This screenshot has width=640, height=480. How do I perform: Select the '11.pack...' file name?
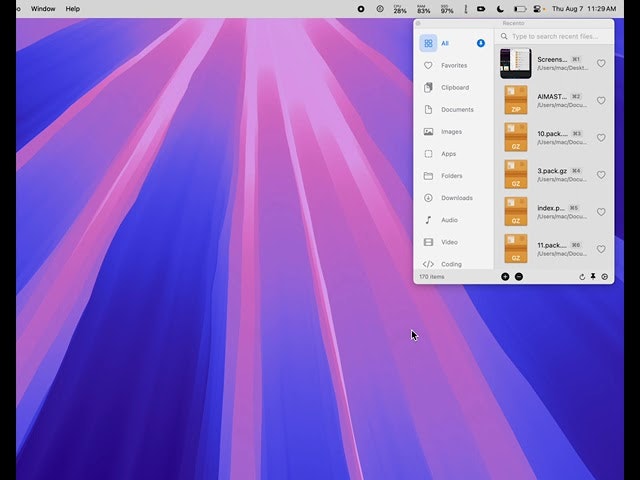coord(551,245)
